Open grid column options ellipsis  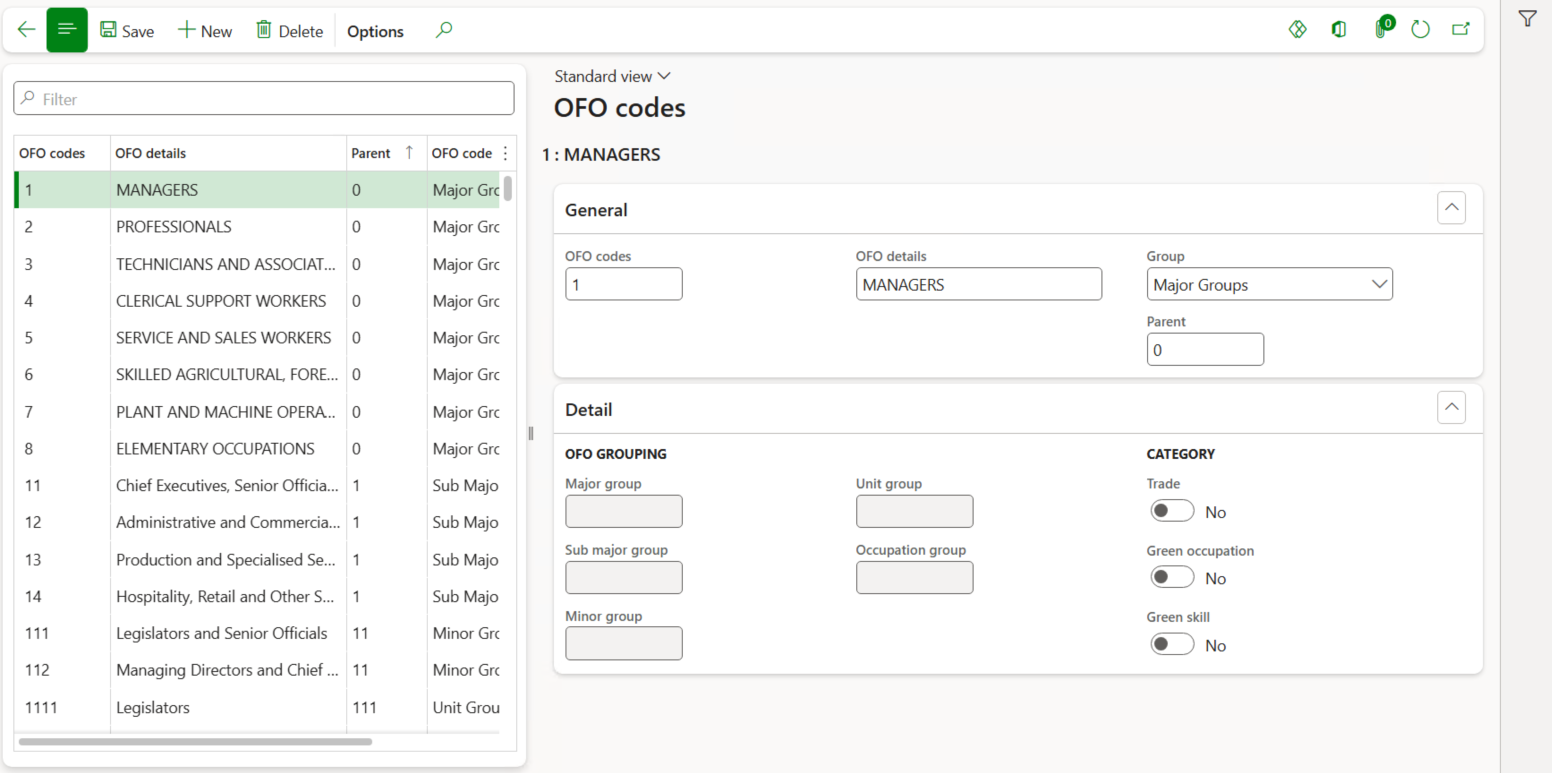click(x=505, y=153)
